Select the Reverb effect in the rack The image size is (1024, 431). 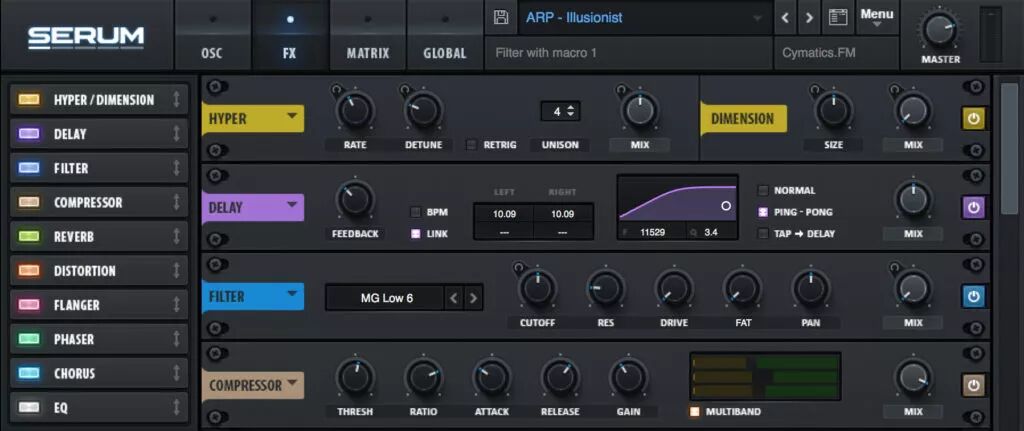pyautogui.click(x=99, y=236)
